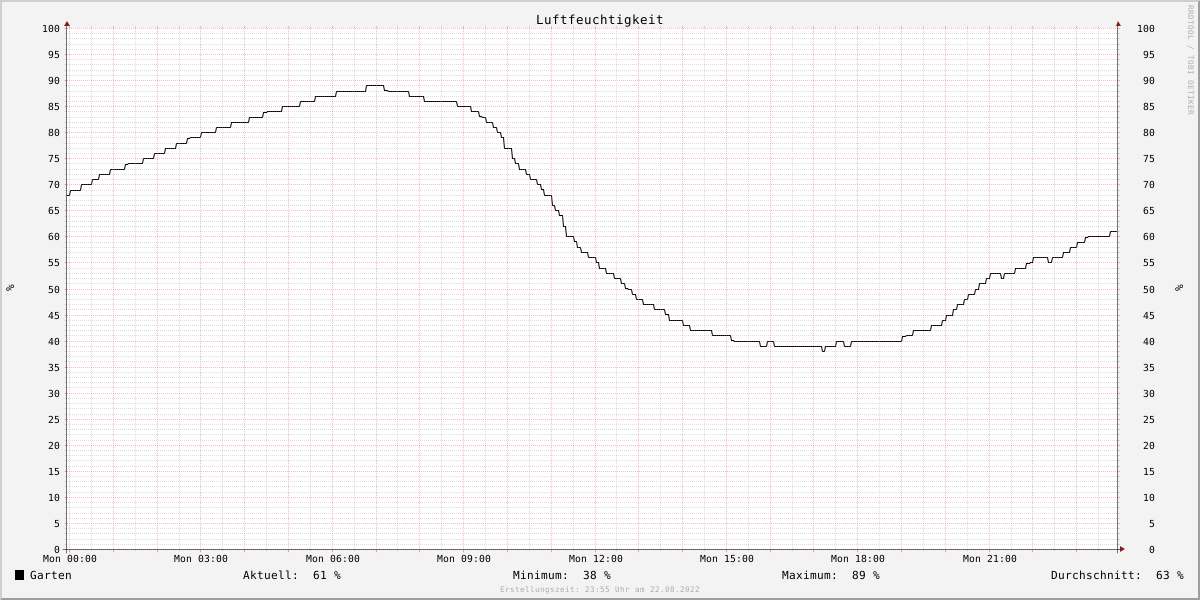The height and width of the screenshot is (600, 1200).
Task: Click the 90 label on the left axis
Action: 54,80
